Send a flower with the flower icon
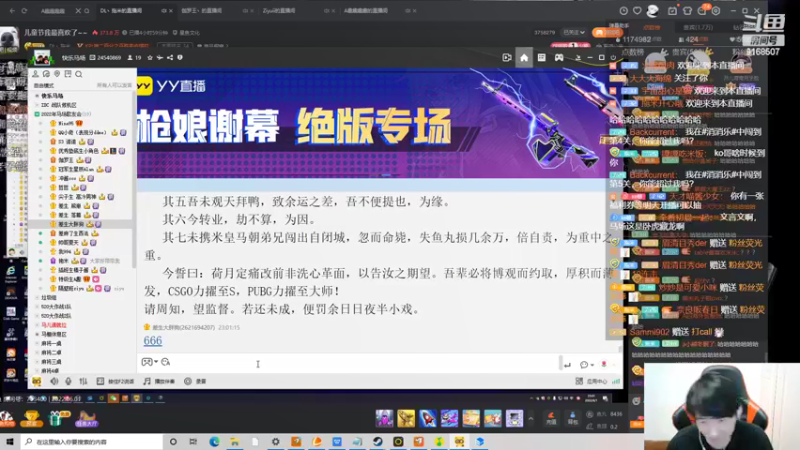The height and width of the screenshot is (450, 800). point(604,364)
